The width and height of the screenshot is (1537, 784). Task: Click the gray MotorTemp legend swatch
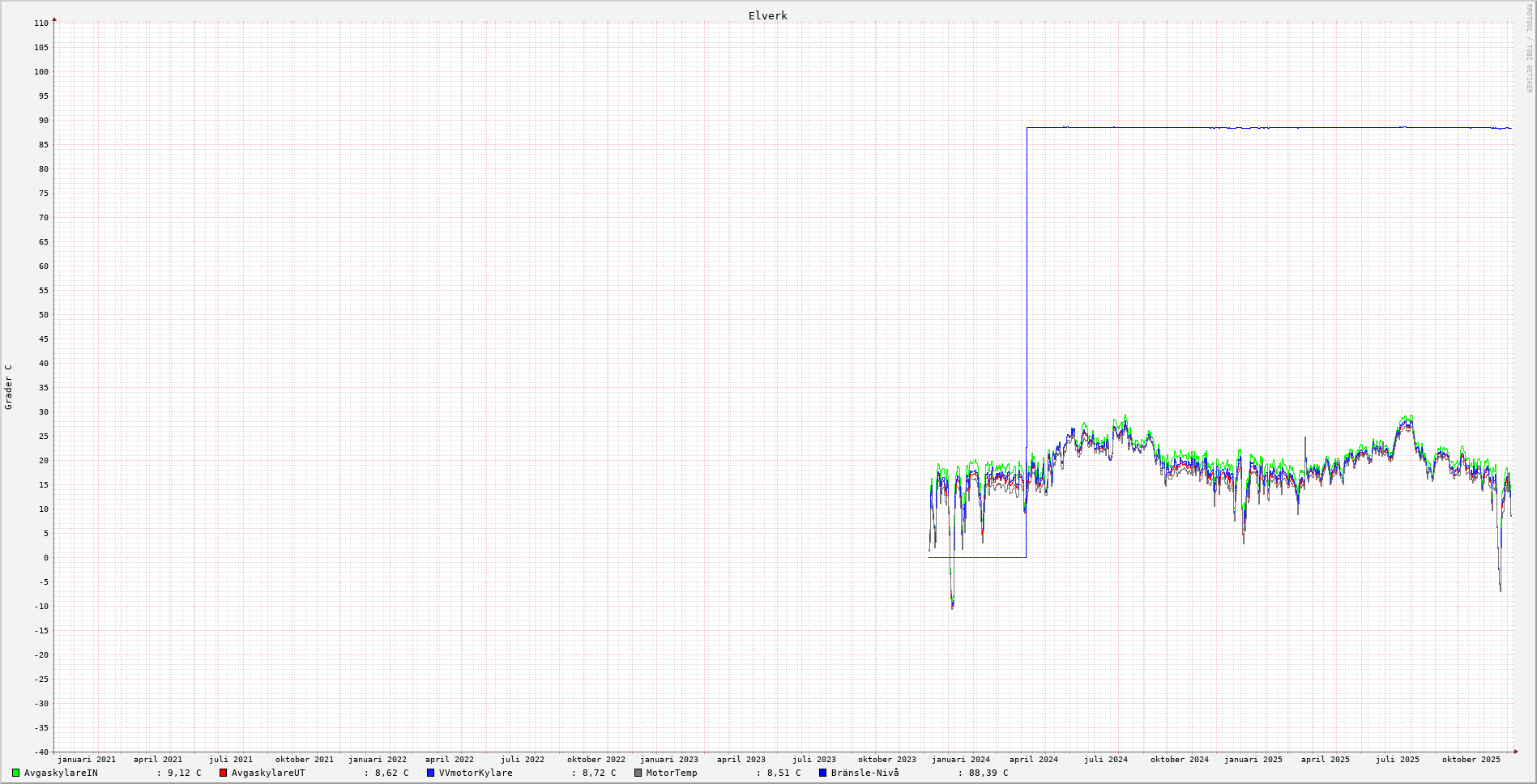[638, 773]
